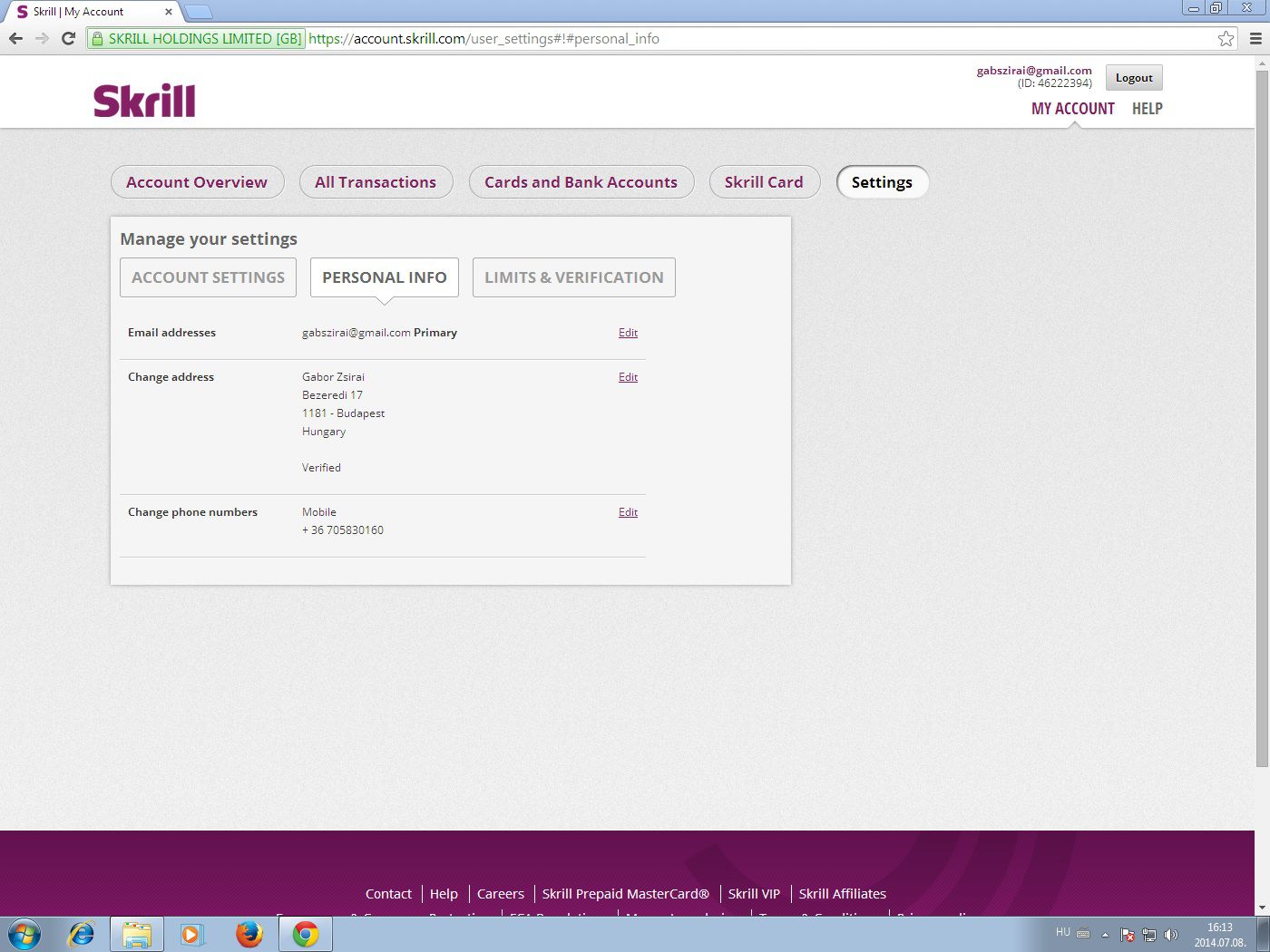Click the browser forward arrow
Viewport: 1270px width, 952px height.
tap(42, 38)
